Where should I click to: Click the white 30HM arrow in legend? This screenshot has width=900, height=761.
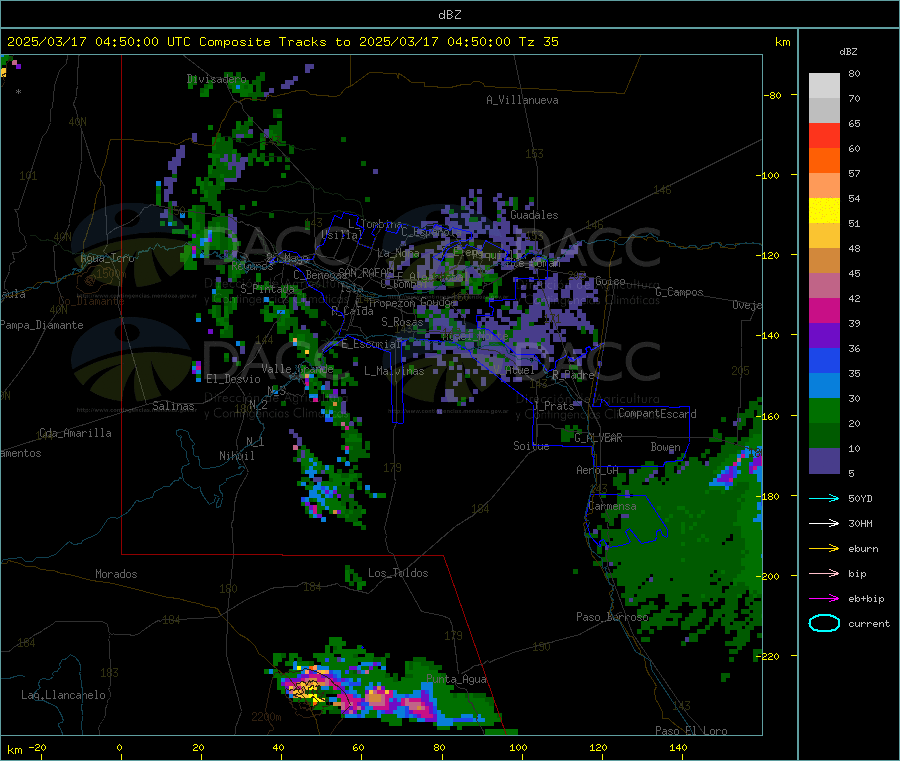[x=824, y=523]
